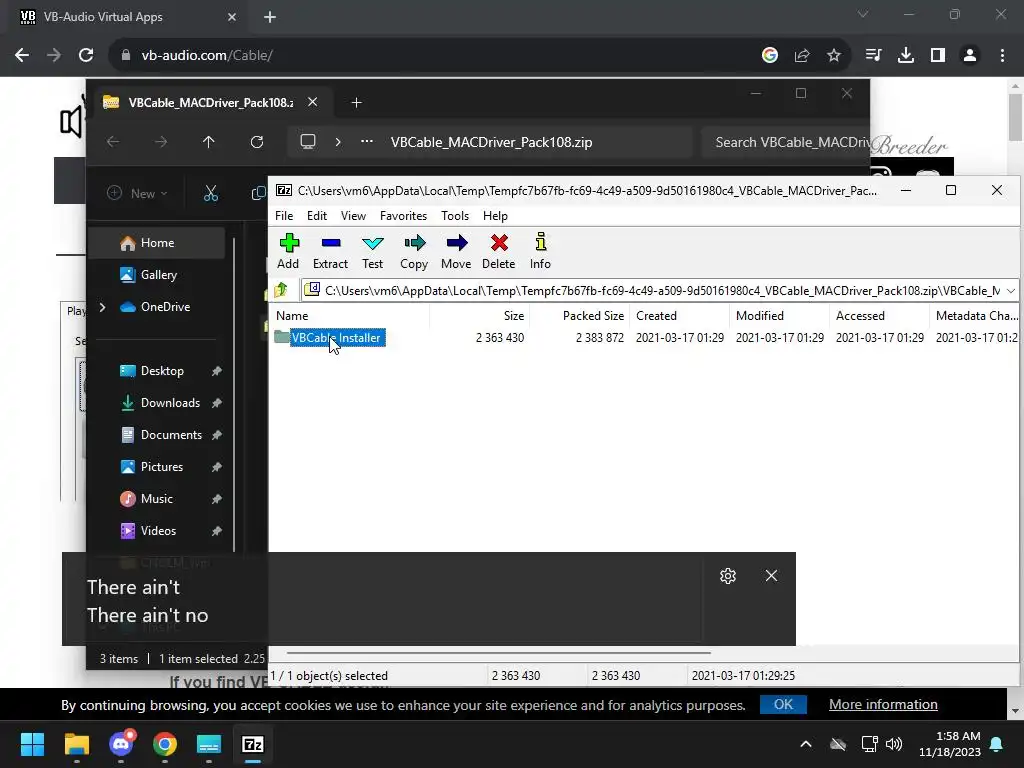This screenshot has width=1024, height=768.
Task: Open the Discord taskbar icon
Action: pyautogui.click(x=121, y=744)
